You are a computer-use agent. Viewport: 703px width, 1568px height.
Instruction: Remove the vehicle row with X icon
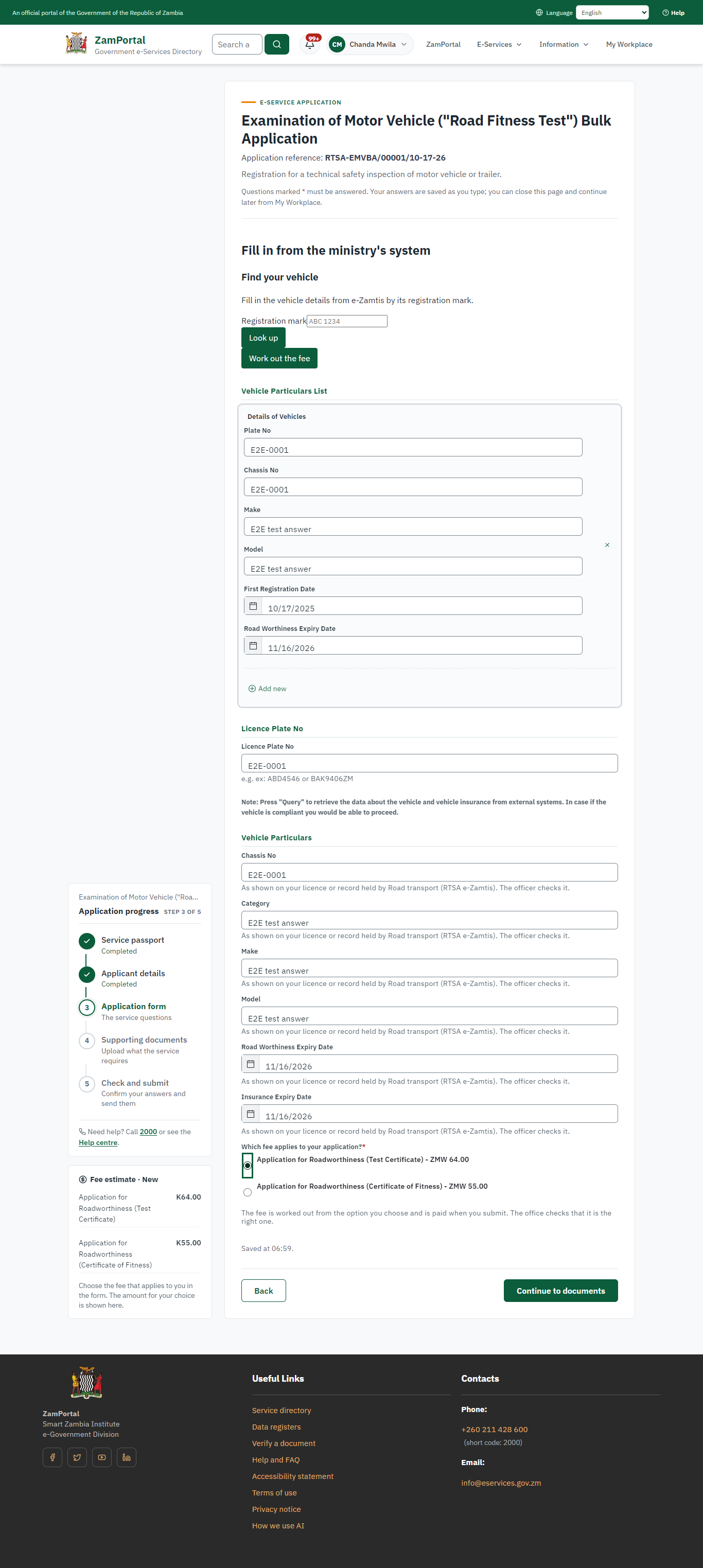coord(607,545)
